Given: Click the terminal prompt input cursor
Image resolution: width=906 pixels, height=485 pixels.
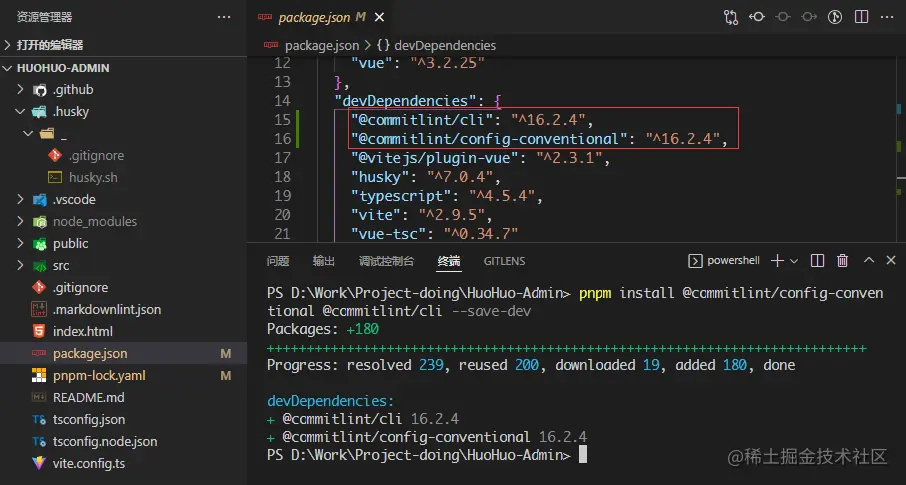Looking at the screenshot, I should coord(583,455).
